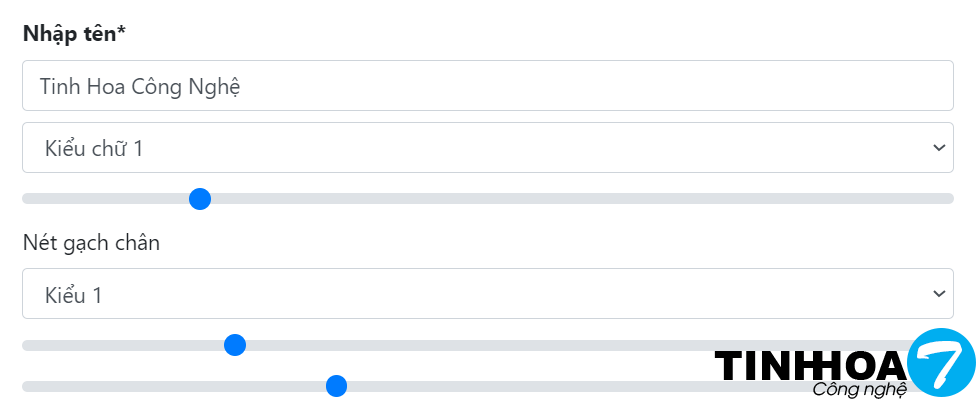Click the blue 7 logo icon
Image resolution: width=978 pixels, height=407 pixels.
point(940,362)
